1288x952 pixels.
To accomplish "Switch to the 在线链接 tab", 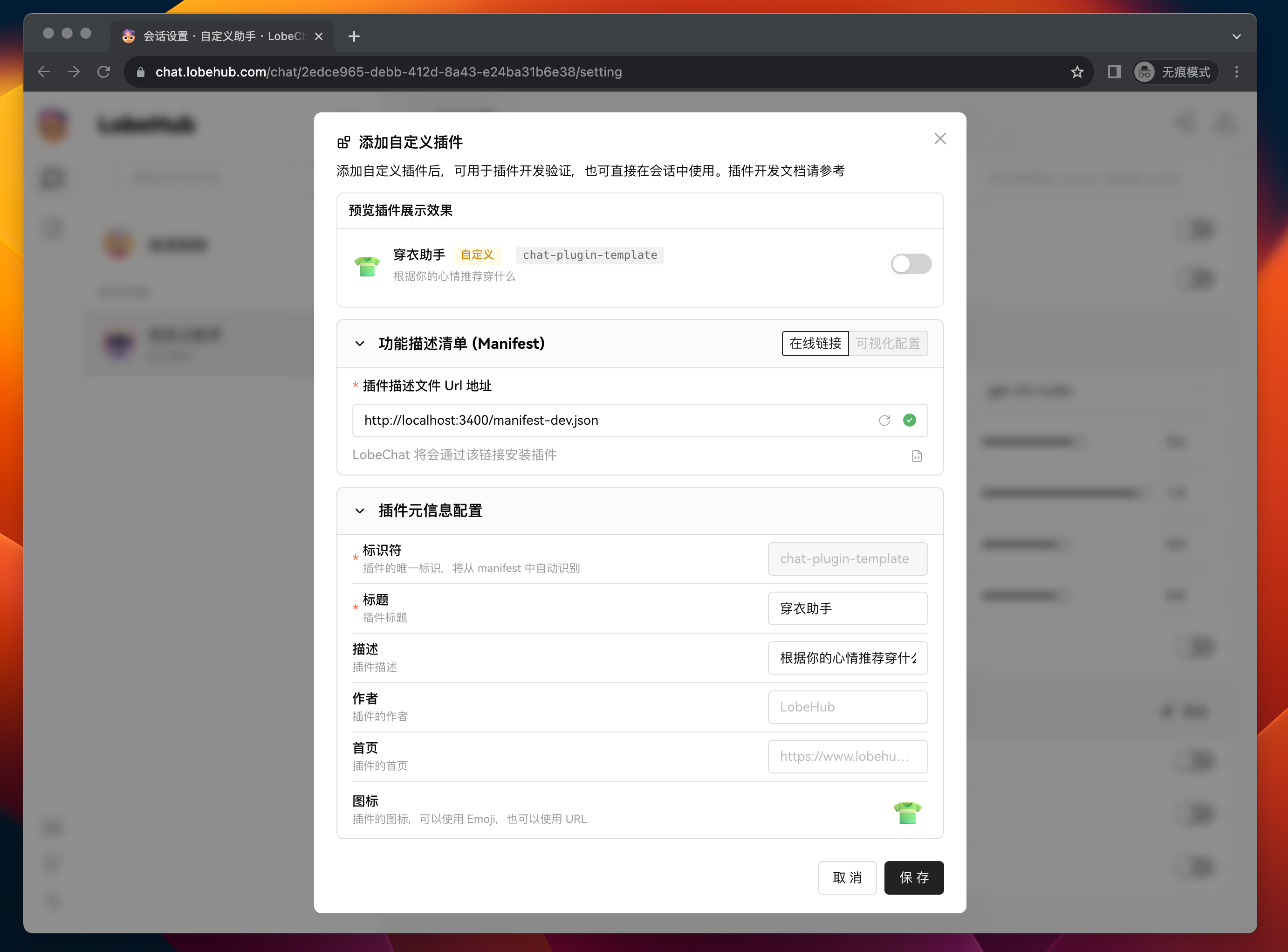I will [815, 344].
